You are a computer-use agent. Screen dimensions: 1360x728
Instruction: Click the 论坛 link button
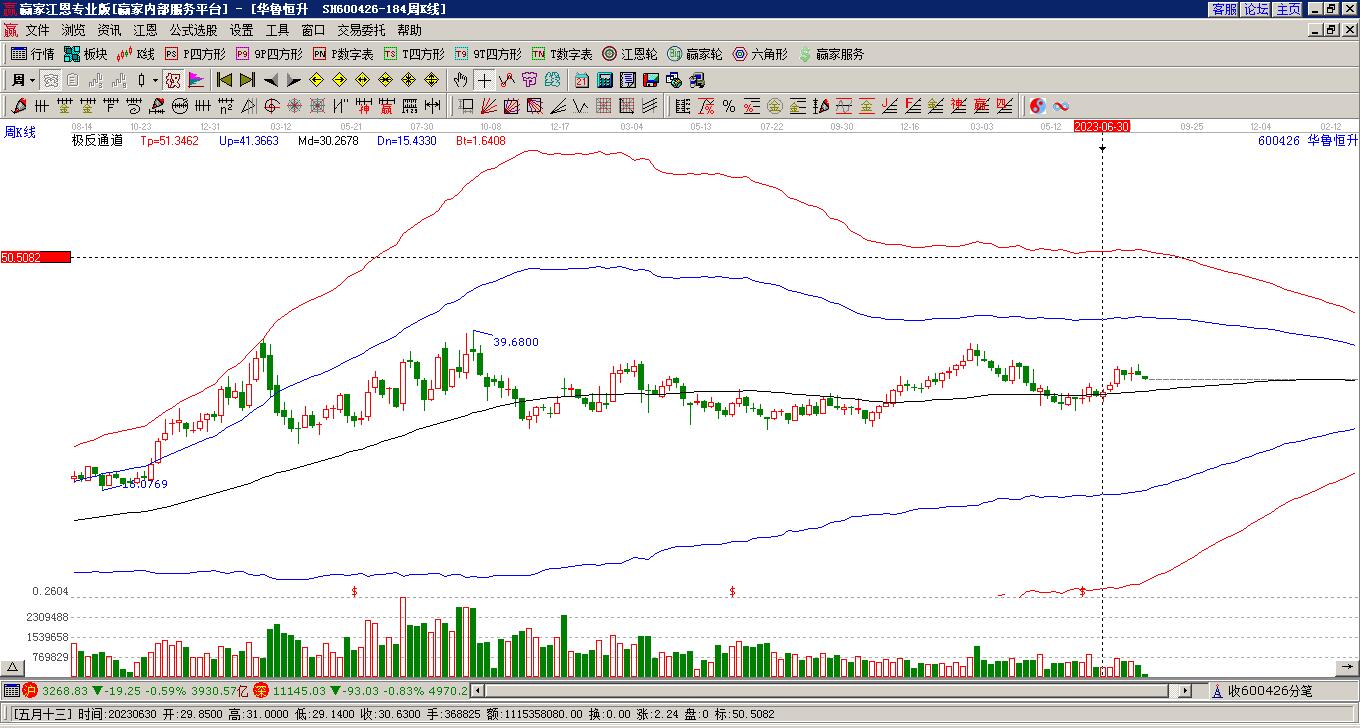(x=1256, y=9)
